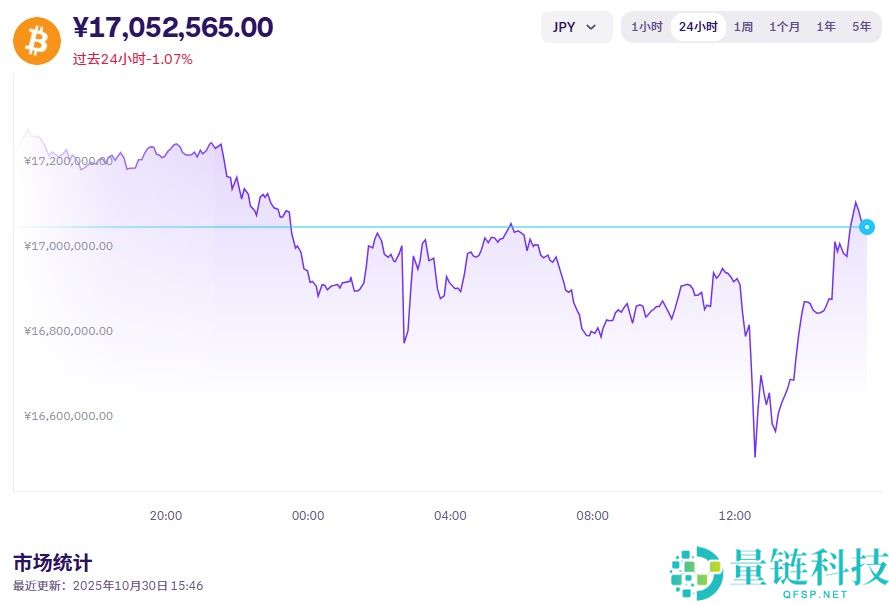
Task: Click the ¥17,052,565.00 price display
Action: coord(173,28)
